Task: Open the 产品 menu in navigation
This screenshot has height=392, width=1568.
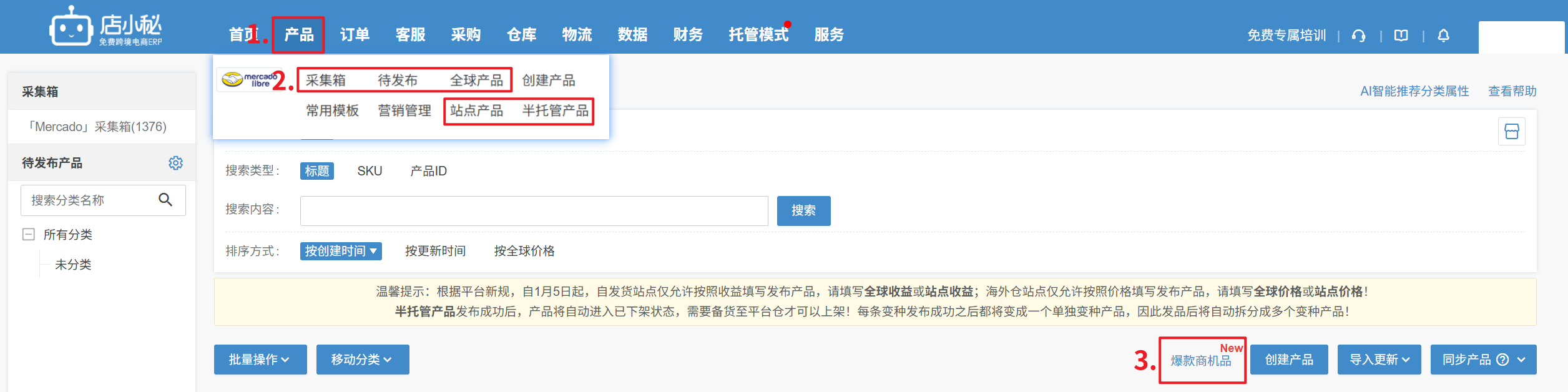Action: (299, 35)
